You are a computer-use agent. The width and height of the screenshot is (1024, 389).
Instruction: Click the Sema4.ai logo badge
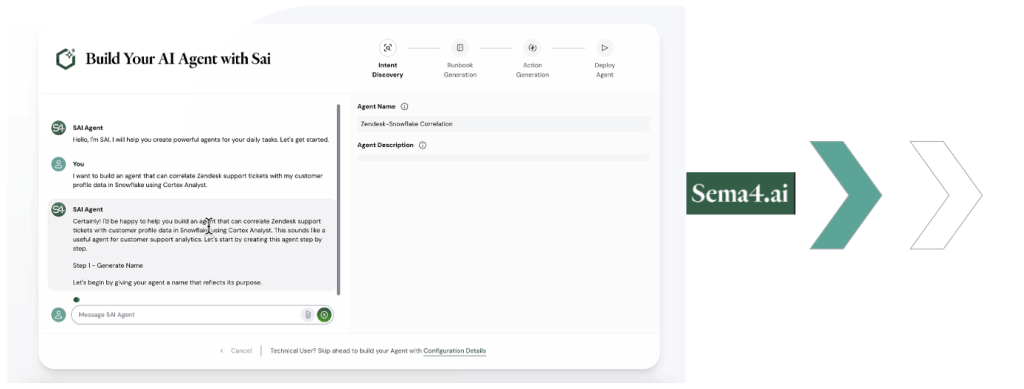click(741, 193)
